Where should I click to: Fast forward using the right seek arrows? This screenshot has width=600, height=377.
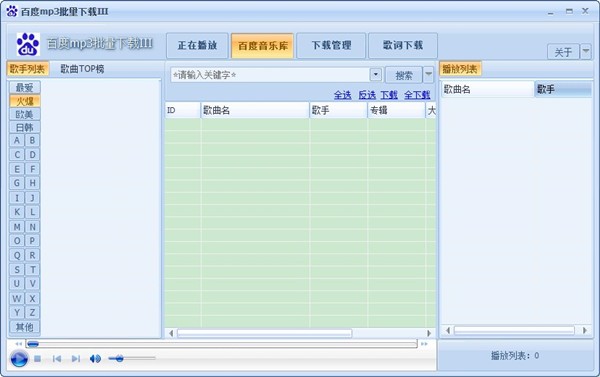click(424, 344)
